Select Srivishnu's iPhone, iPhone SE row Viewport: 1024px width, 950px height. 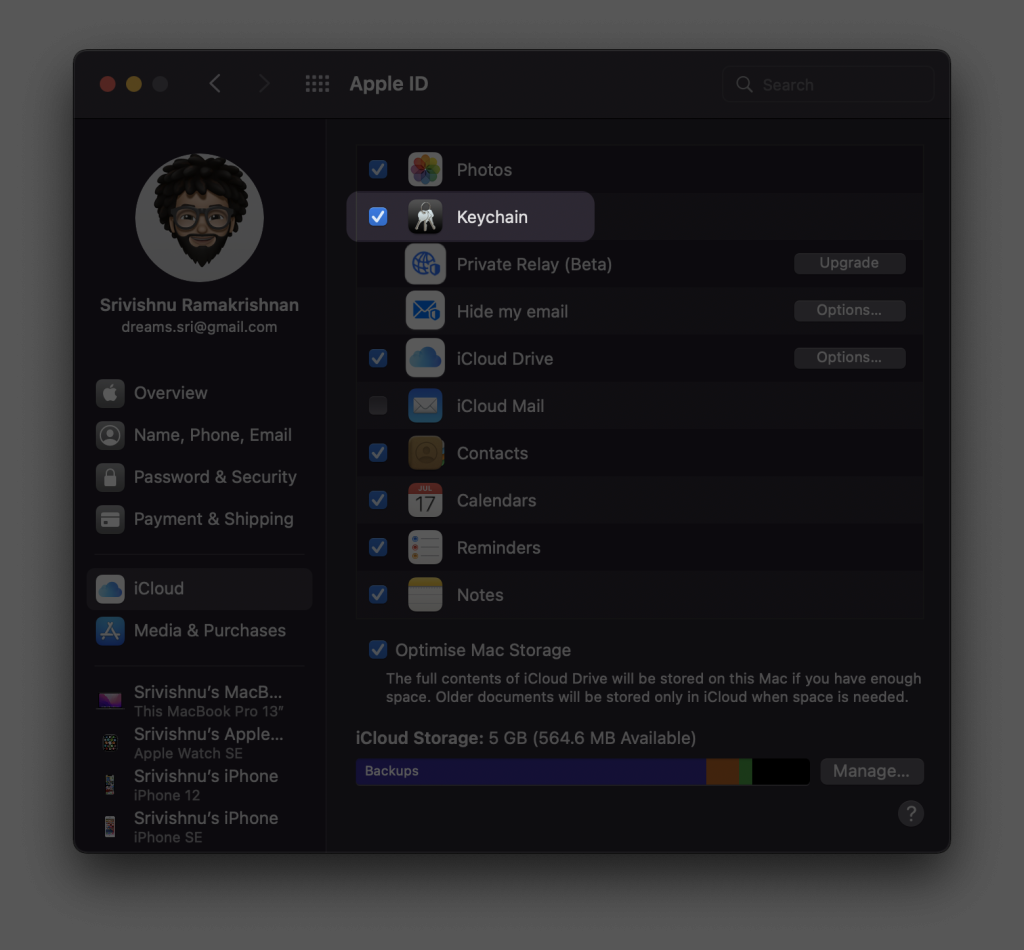(x=199, y=827)
